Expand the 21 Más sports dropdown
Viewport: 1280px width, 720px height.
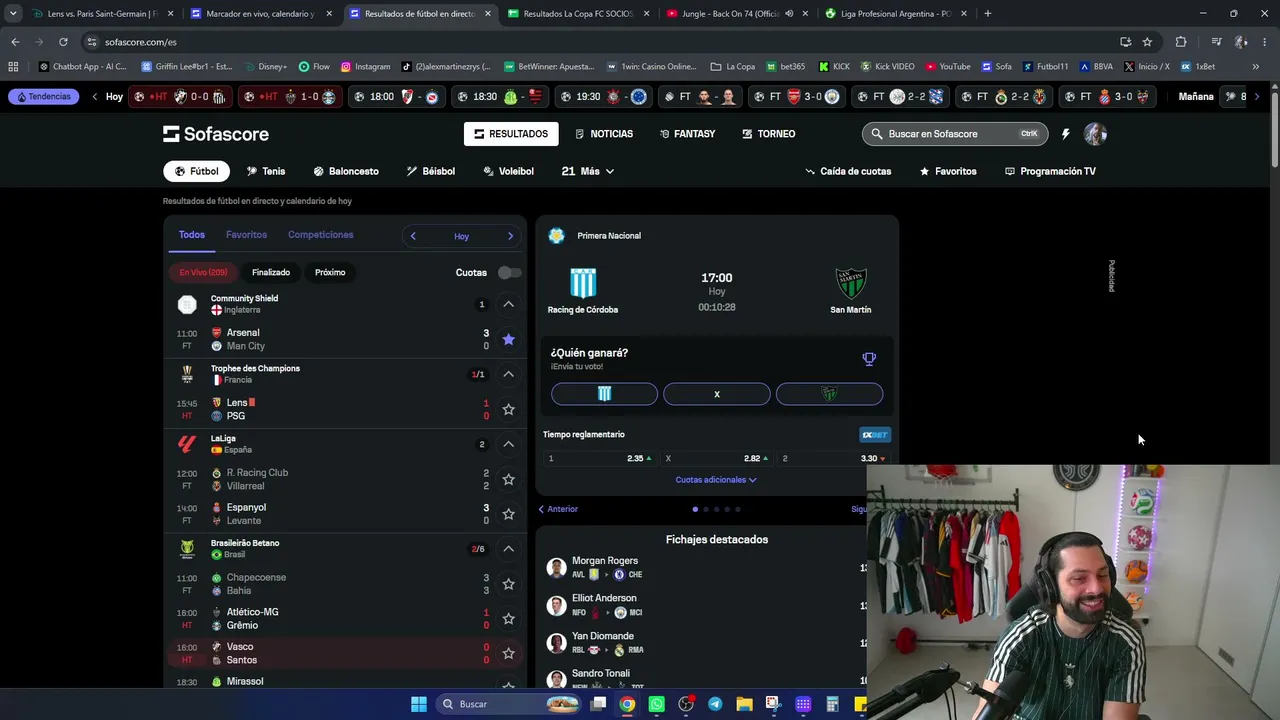[x=588, y=171]
